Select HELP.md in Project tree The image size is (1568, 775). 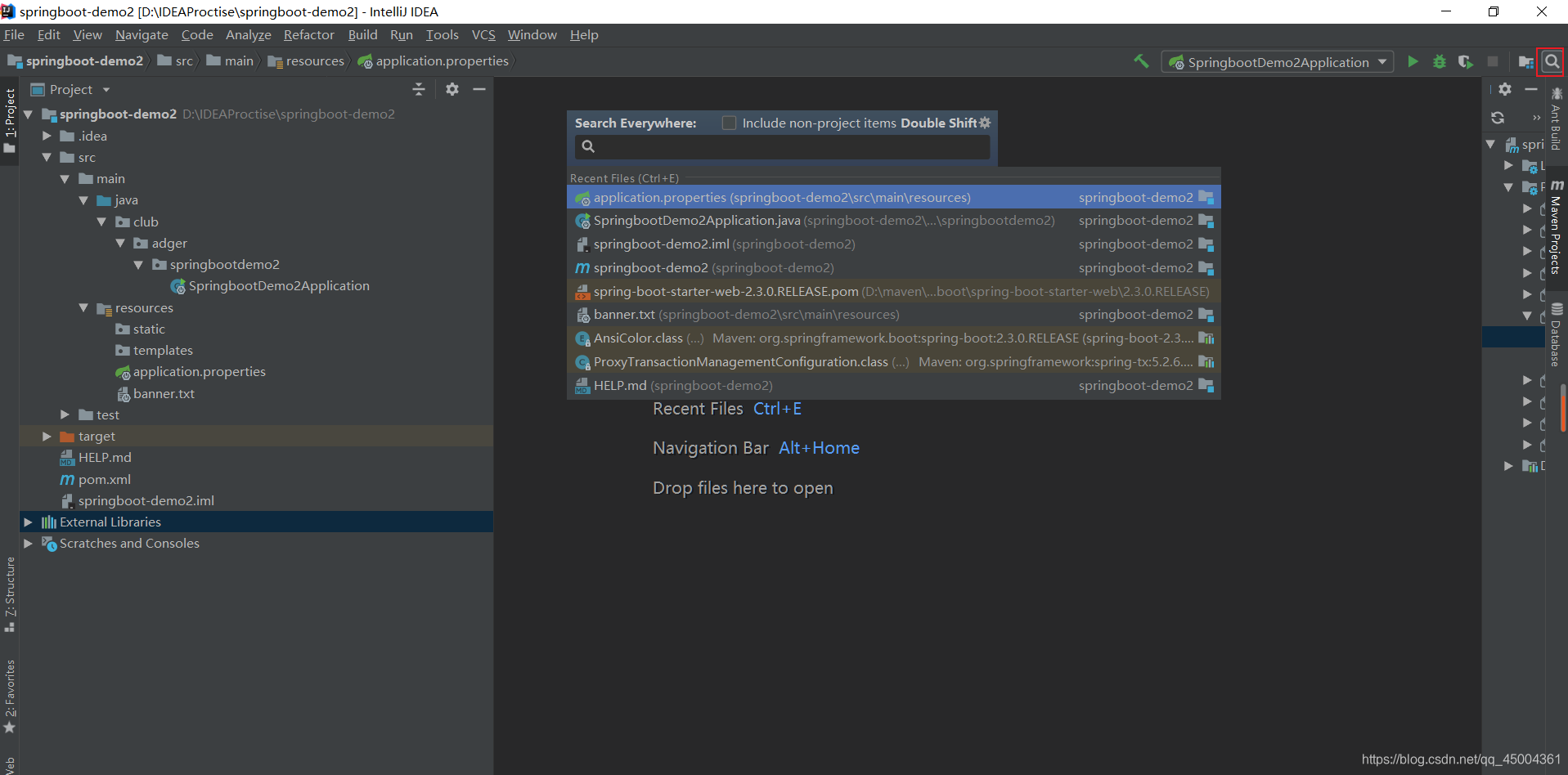pyautogui.click(x=96, y=458)
